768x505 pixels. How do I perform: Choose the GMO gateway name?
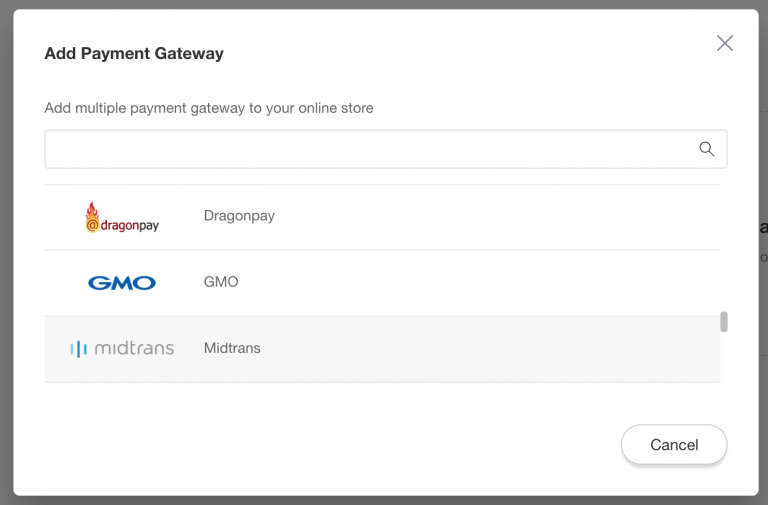pyautogui.click(x=221, y=282)
